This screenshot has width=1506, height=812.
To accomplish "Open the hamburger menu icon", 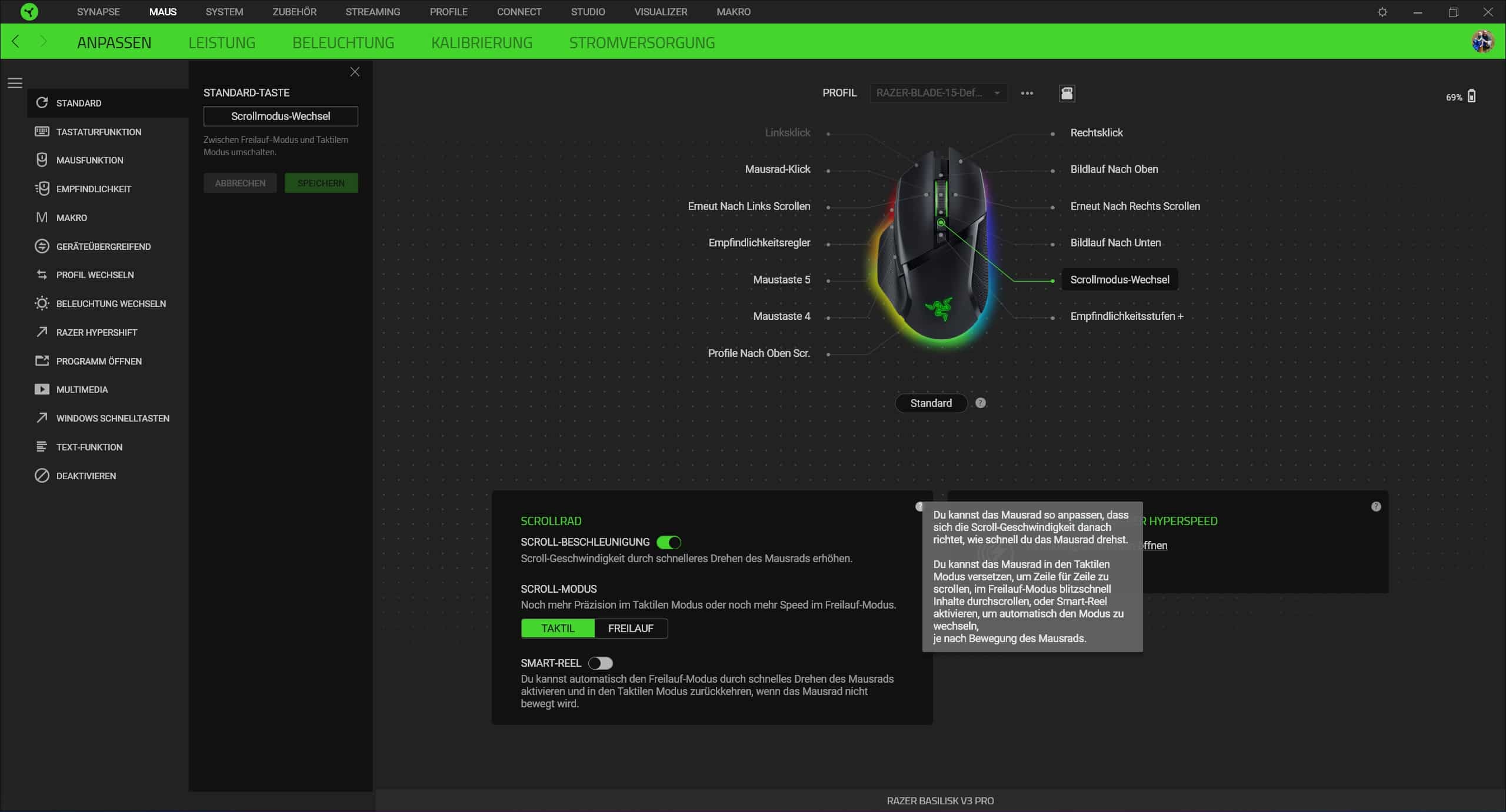I will 15,83.
